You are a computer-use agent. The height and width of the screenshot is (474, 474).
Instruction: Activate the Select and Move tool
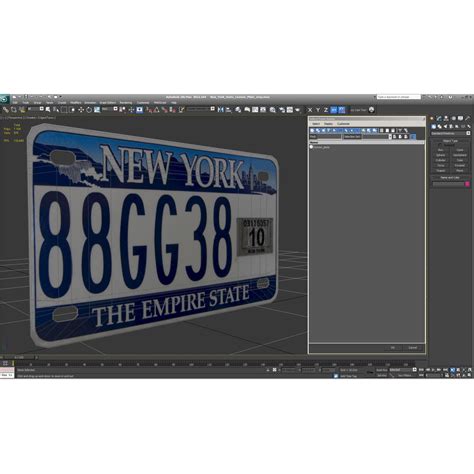(x=81, y=109)
